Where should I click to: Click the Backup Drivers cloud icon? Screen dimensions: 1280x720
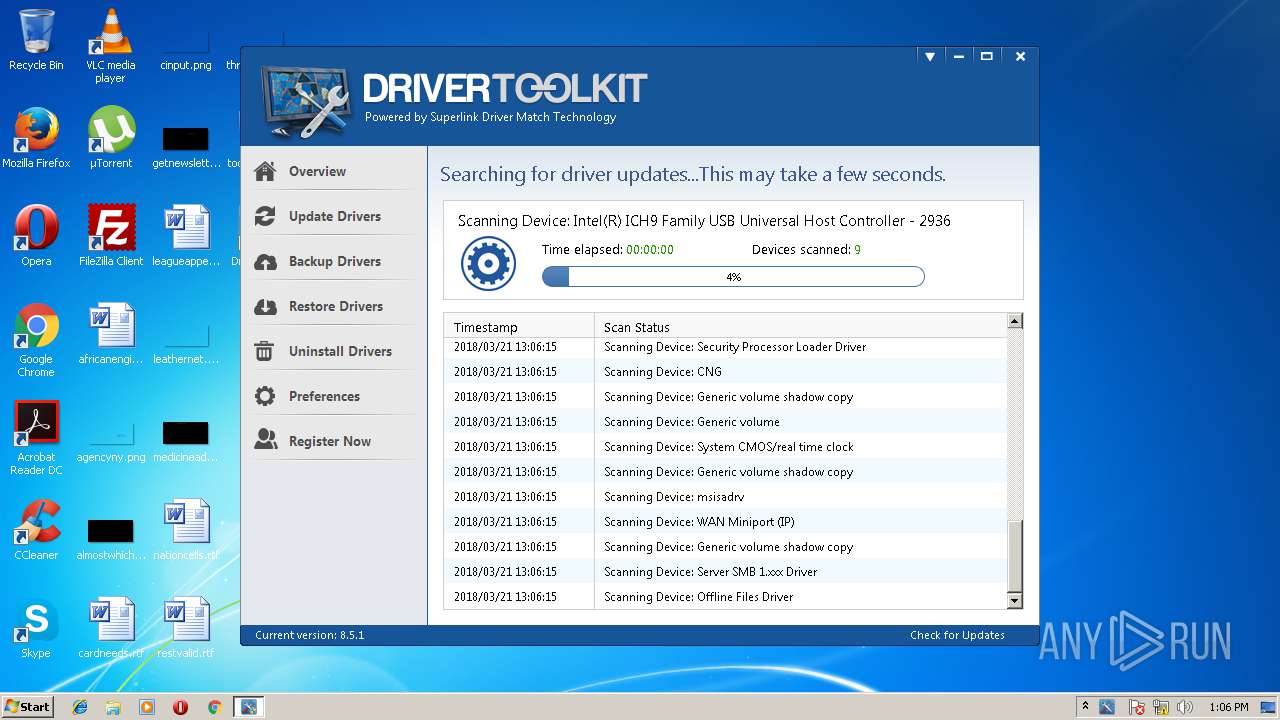(x=265, y=261)
